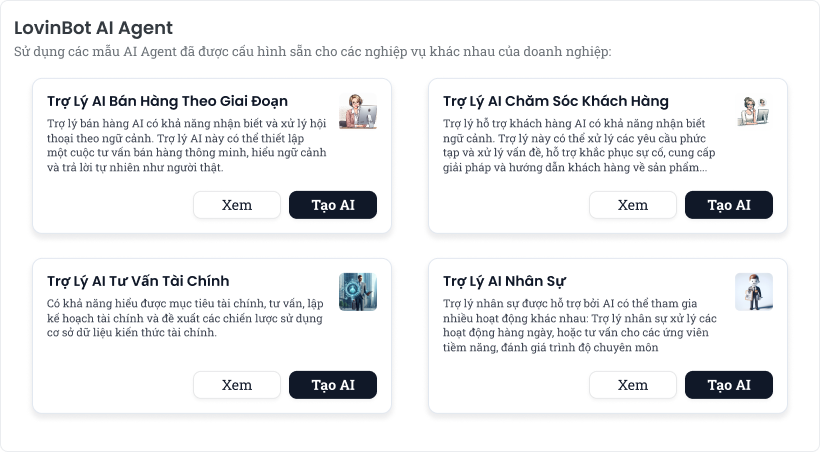Image resolution: width=820 pixels, height=452 pixels.
Task: Click the customer care assistant avatar icon
Action: tap(754, 110)
